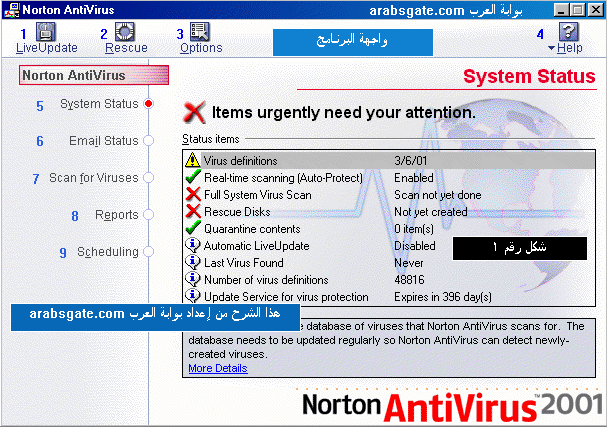Click the red X beside Rescue Disks

point(193,211)
